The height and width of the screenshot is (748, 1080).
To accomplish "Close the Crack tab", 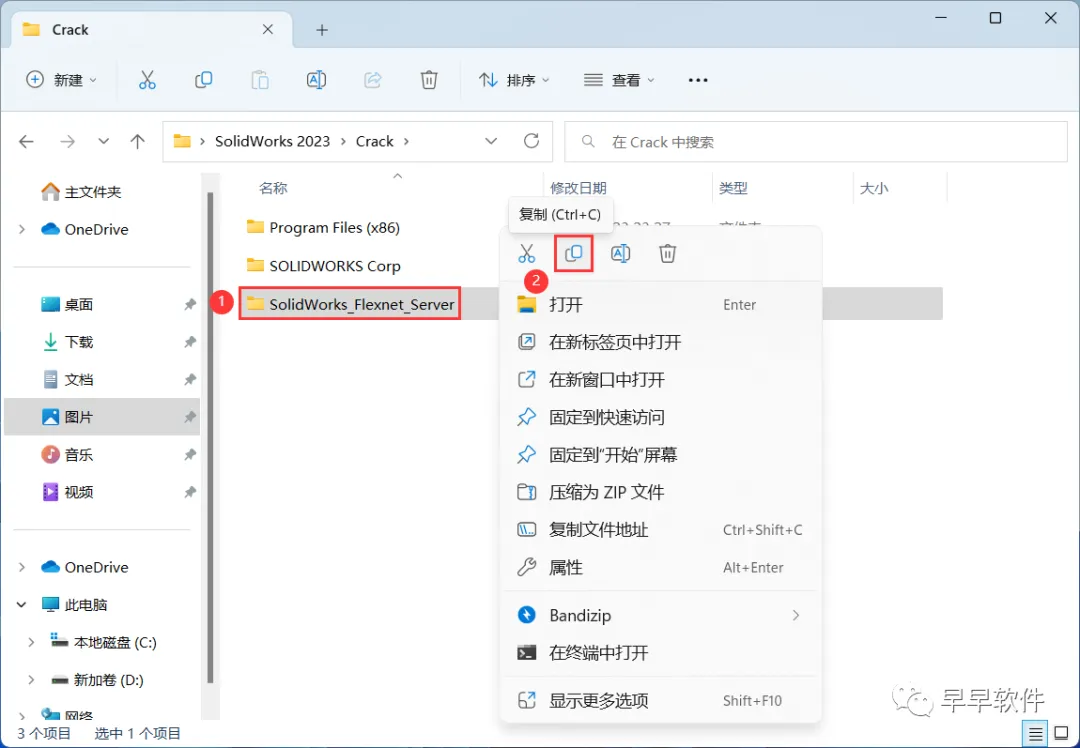I will (268, 30).
